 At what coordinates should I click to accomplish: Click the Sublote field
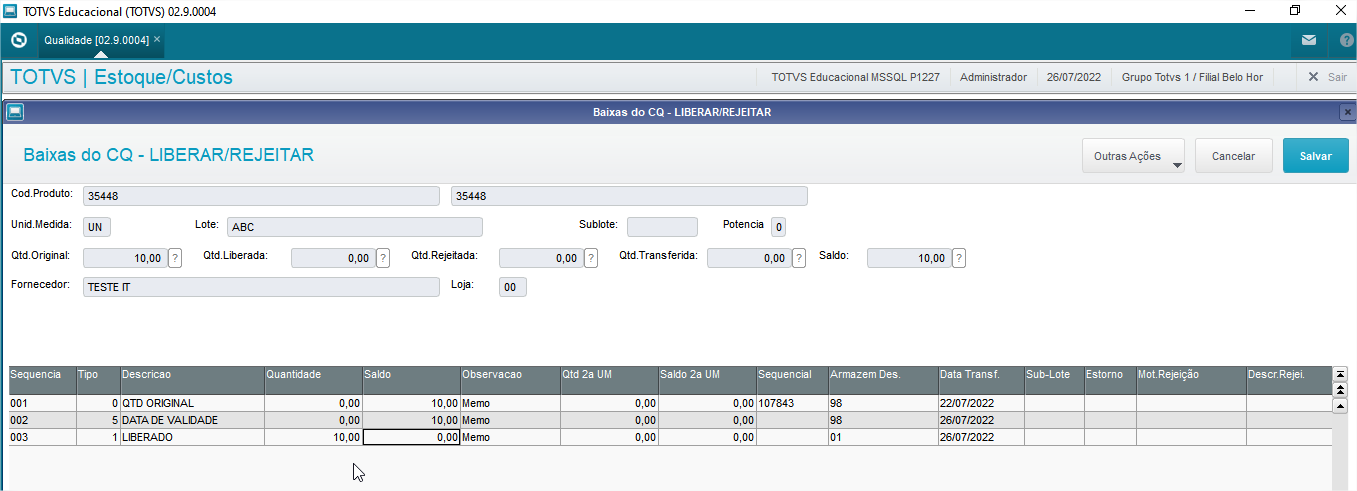coord(662,227)
